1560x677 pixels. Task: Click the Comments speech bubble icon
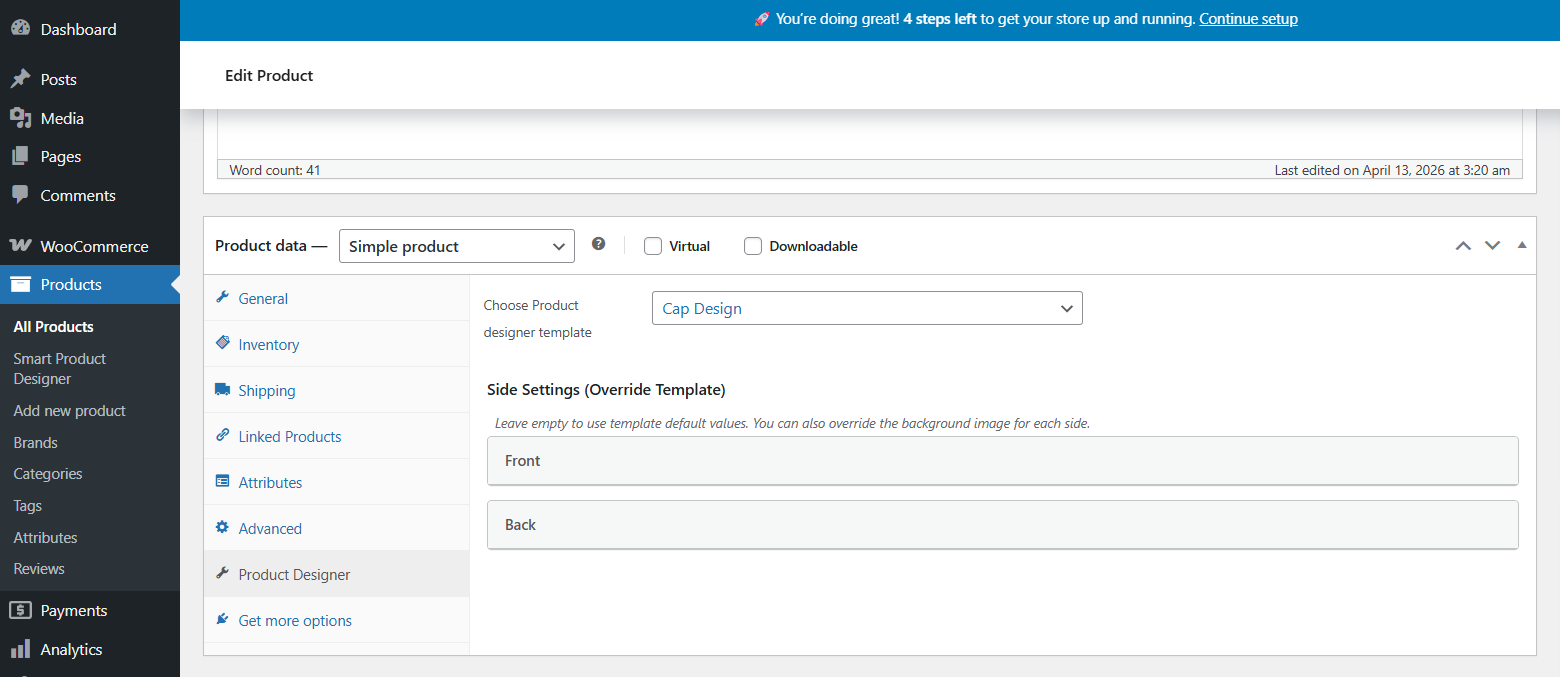coord(20,195)
